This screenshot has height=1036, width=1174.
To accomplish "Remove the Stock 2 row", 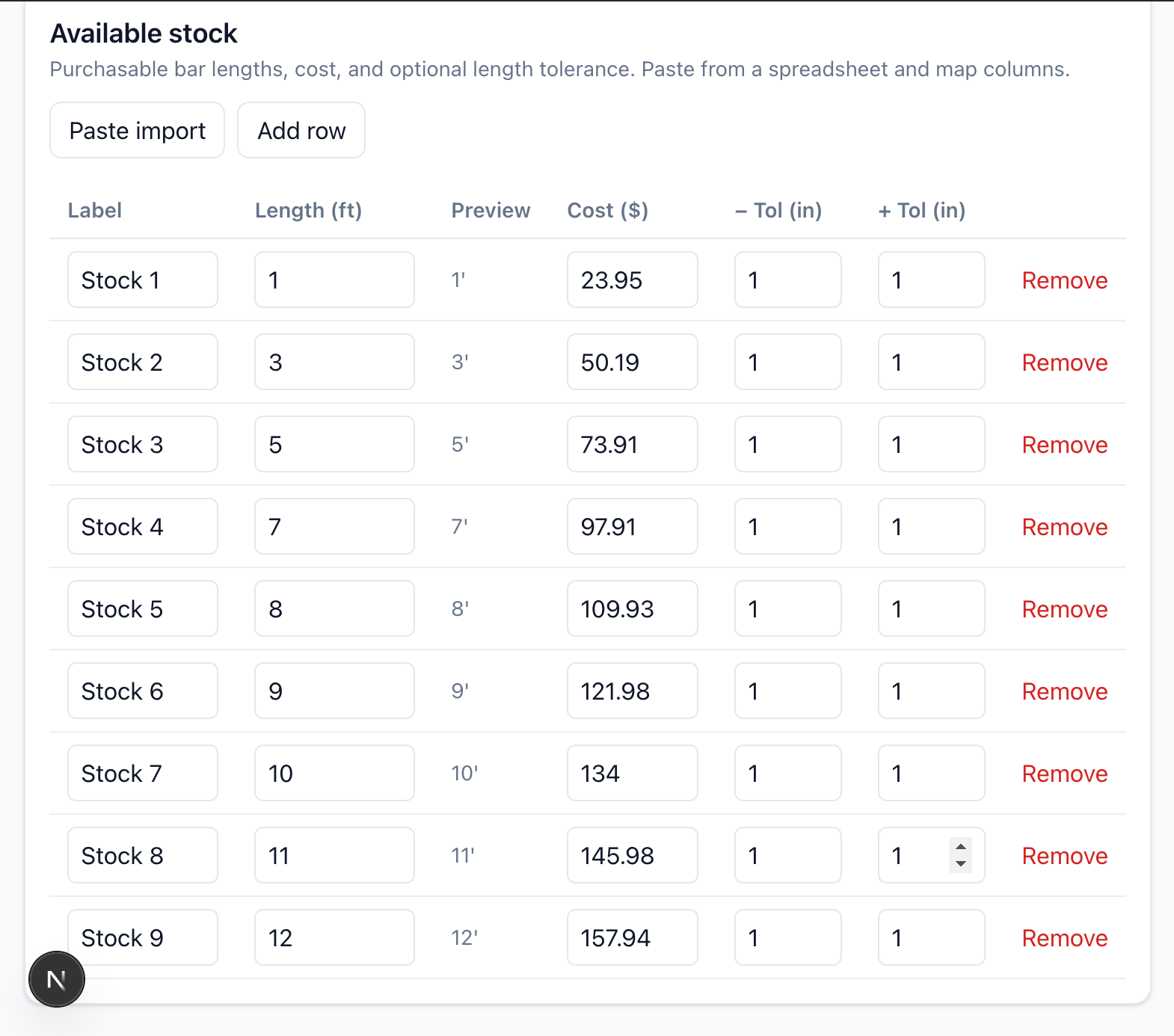I will [1065, 363].
